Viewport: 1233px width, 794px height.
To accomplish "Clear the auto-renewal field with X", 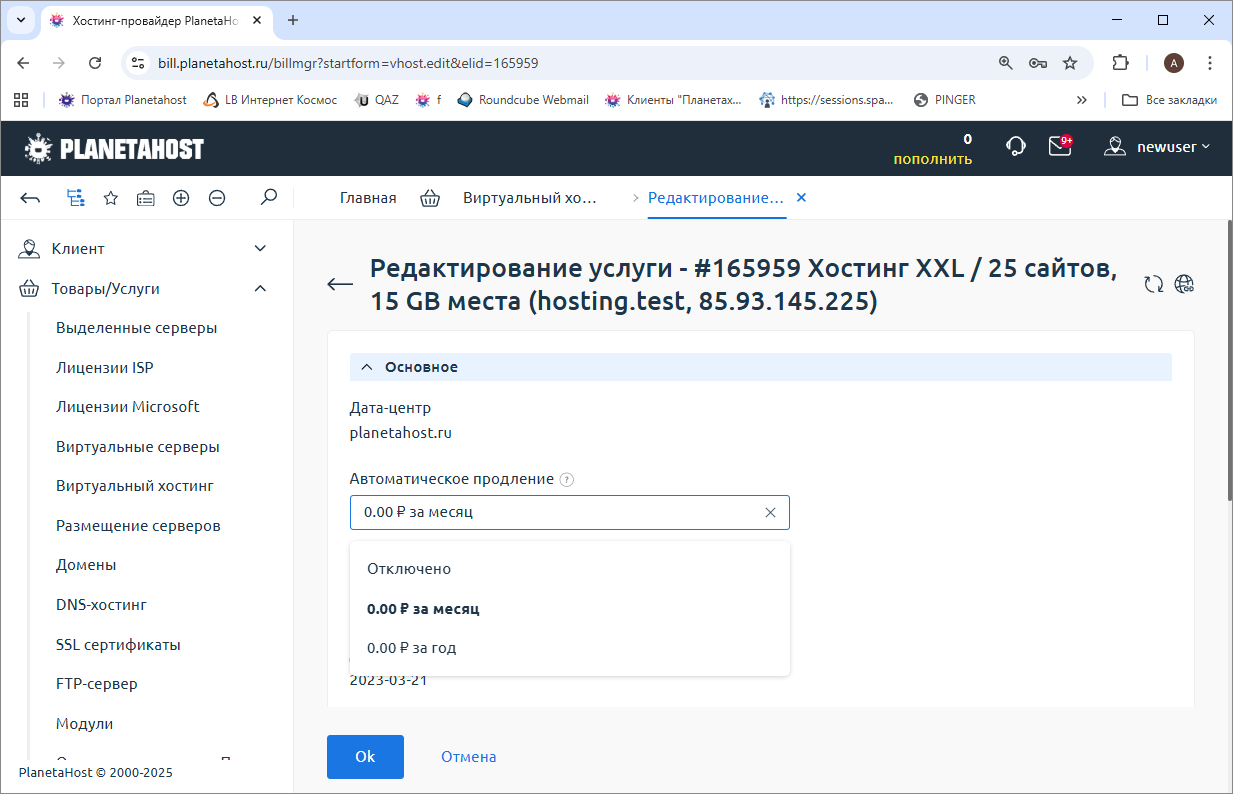I will [x=770, y=512].
